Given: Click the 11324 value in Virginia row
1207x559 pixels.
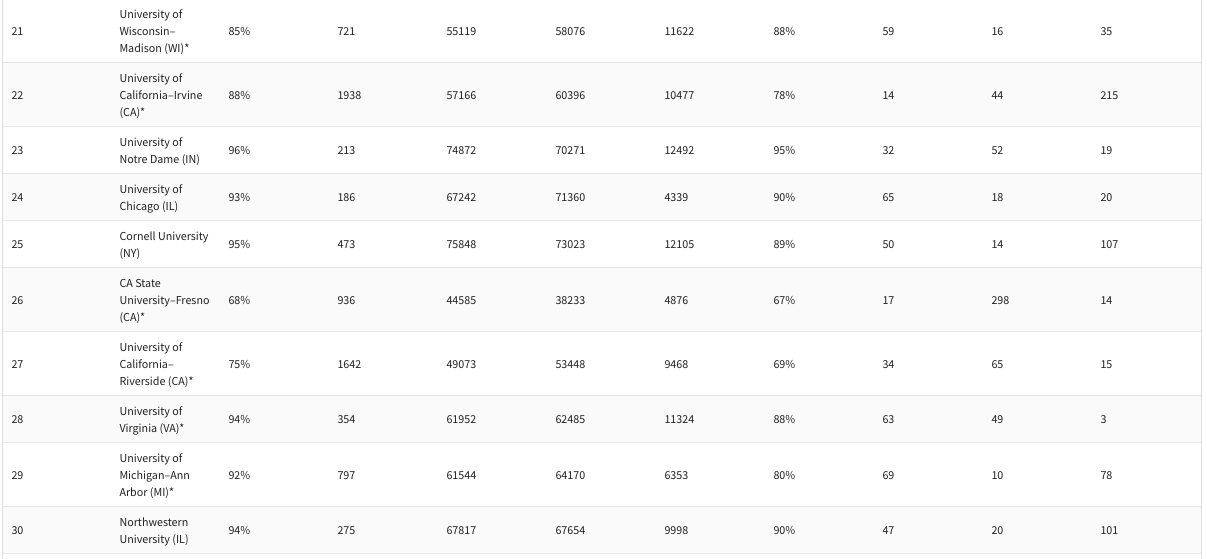Looking at the screenshot, I should pos(679,419).
